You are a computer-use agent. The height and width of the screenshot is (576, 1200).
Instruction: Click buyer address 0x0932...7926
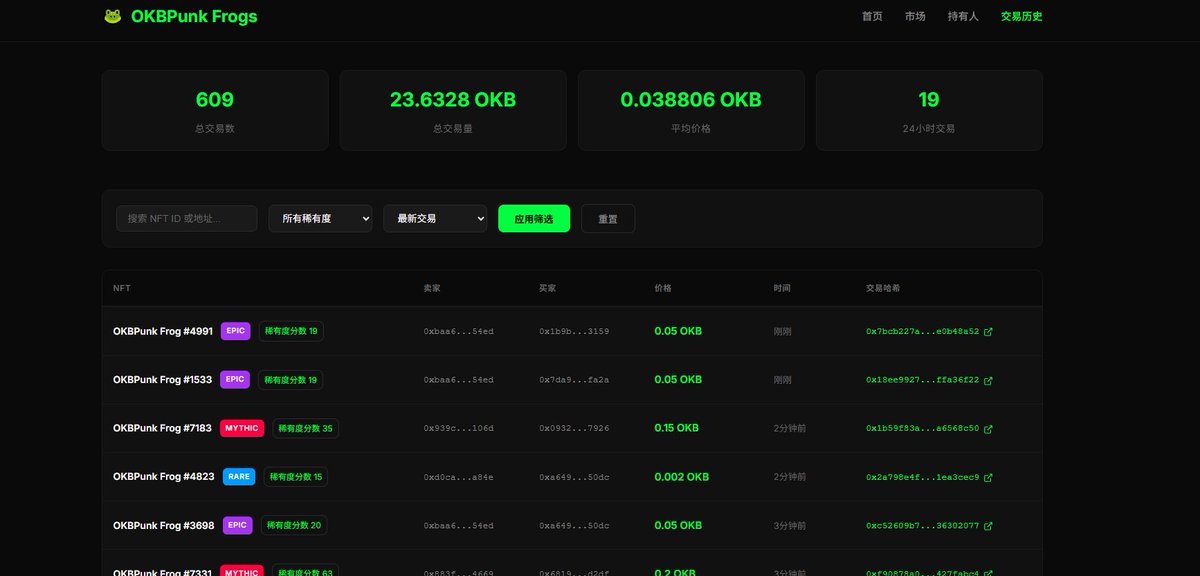(574, 428)
